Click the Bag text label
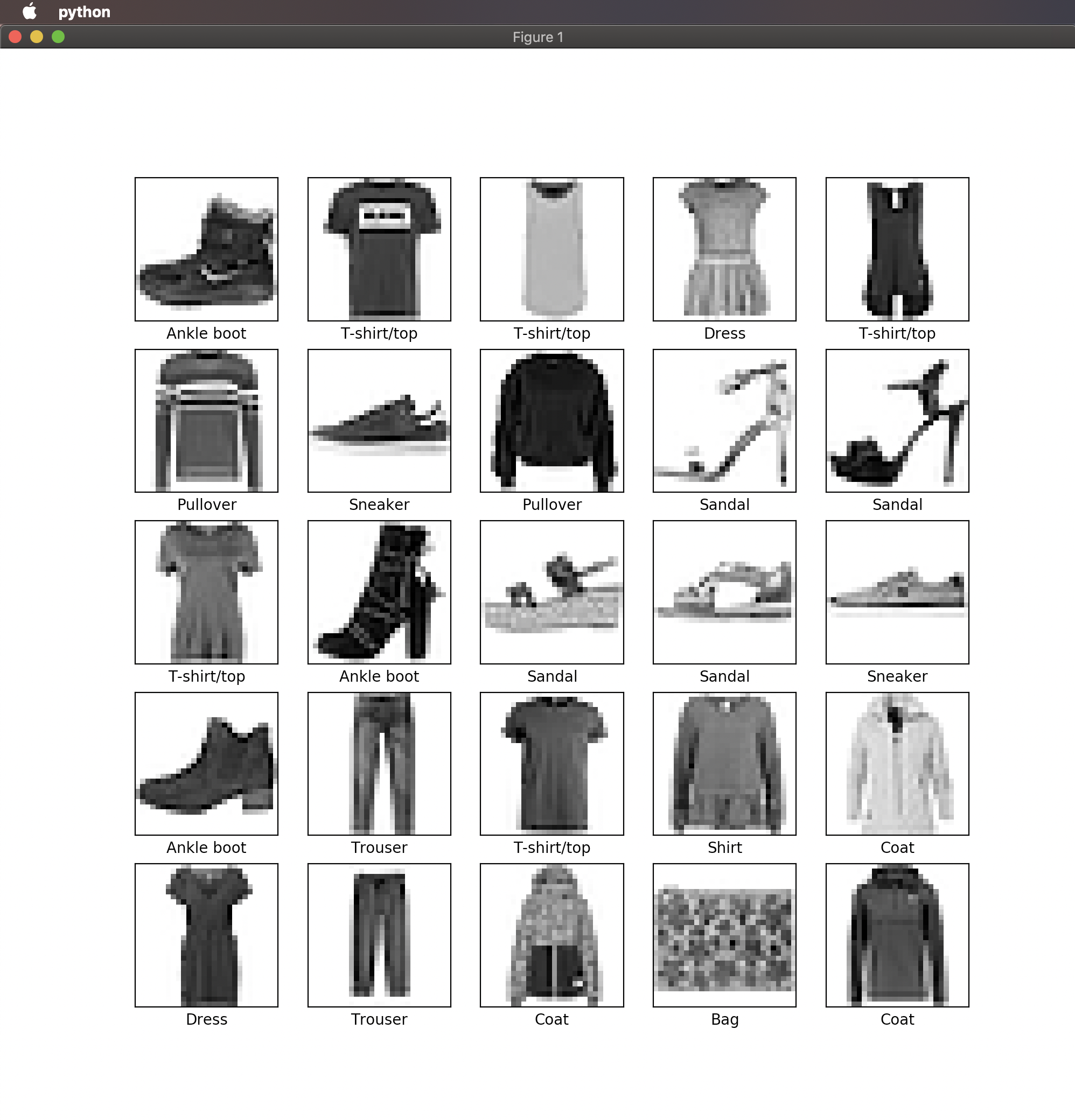Screen dimensions: 1075x1120 pyautogui.click(x=724, y=1019)
